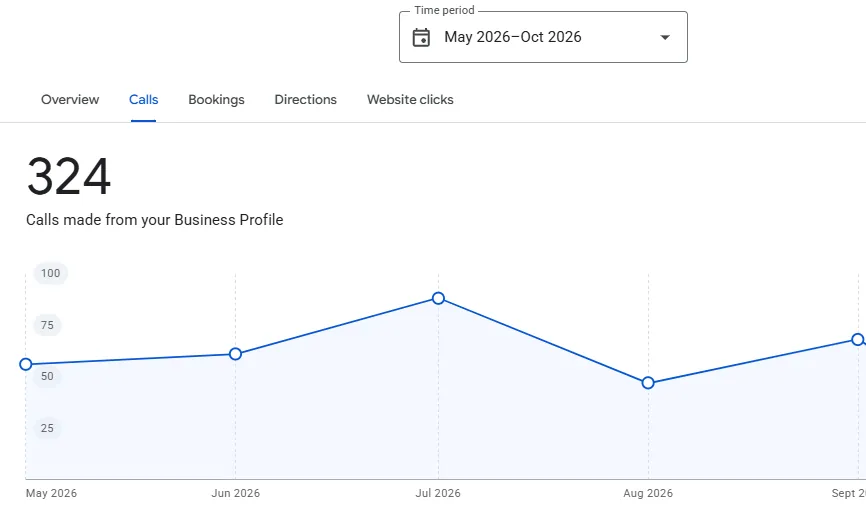This screenshot has width=866, height=523.
Task: Click the Sept 2026 data point
Action: [x=858, y=340]
